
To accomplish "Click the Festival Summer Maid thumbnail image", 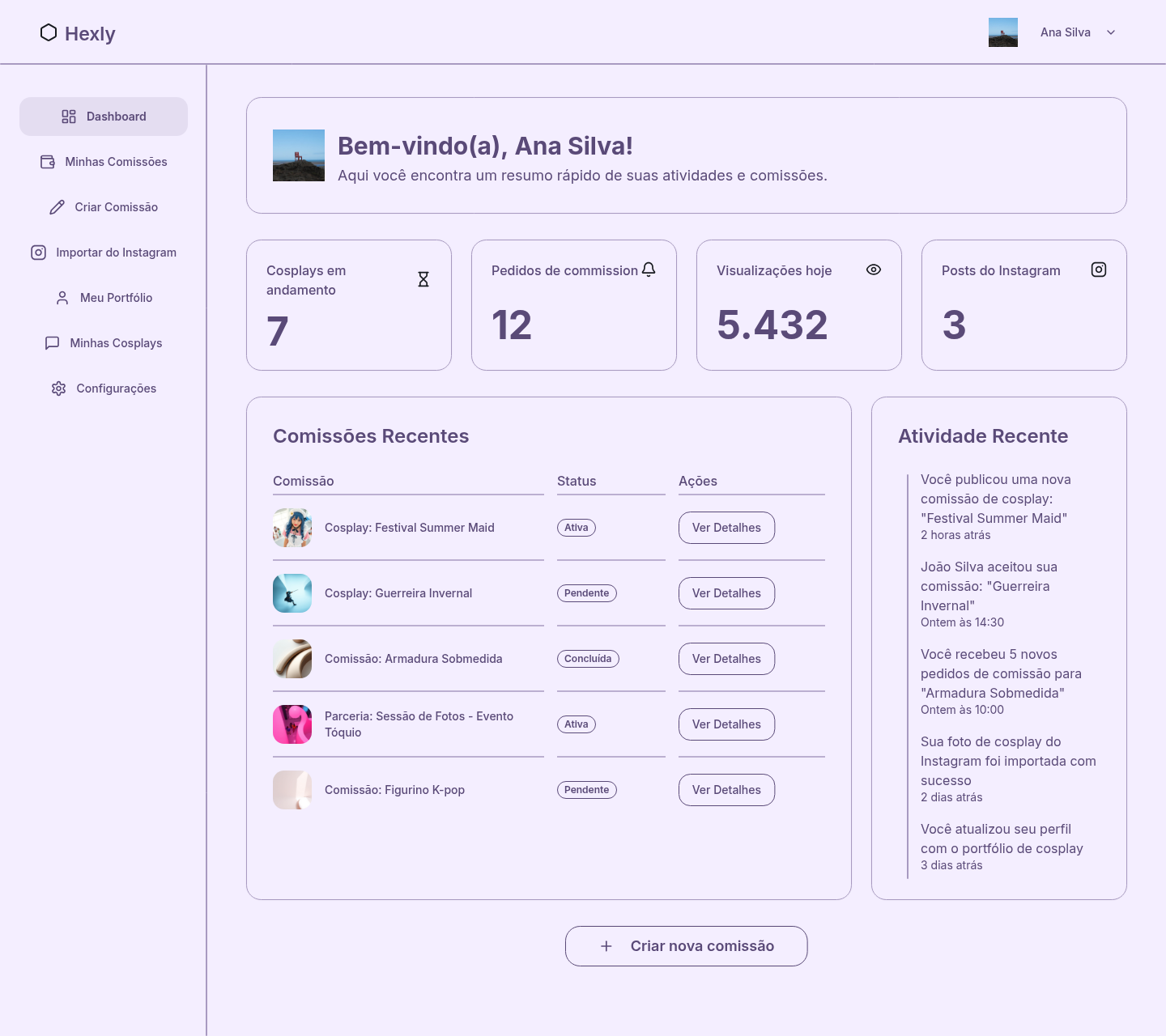I will tap(291, 527).
